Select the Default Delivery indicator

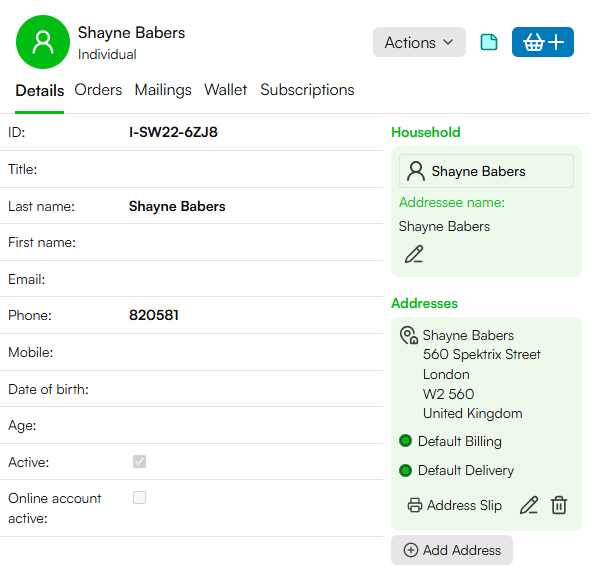405,470
